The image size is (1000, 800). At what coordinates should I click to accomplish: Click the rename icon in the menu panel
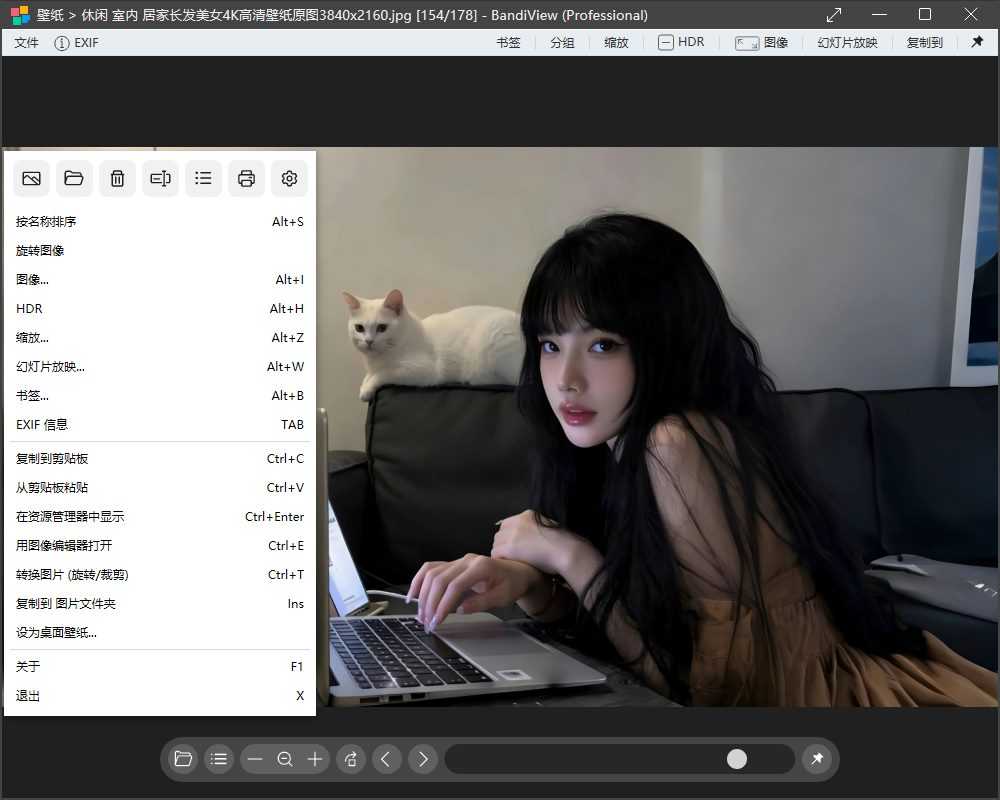pyautogui.click(x=160, y=179)
